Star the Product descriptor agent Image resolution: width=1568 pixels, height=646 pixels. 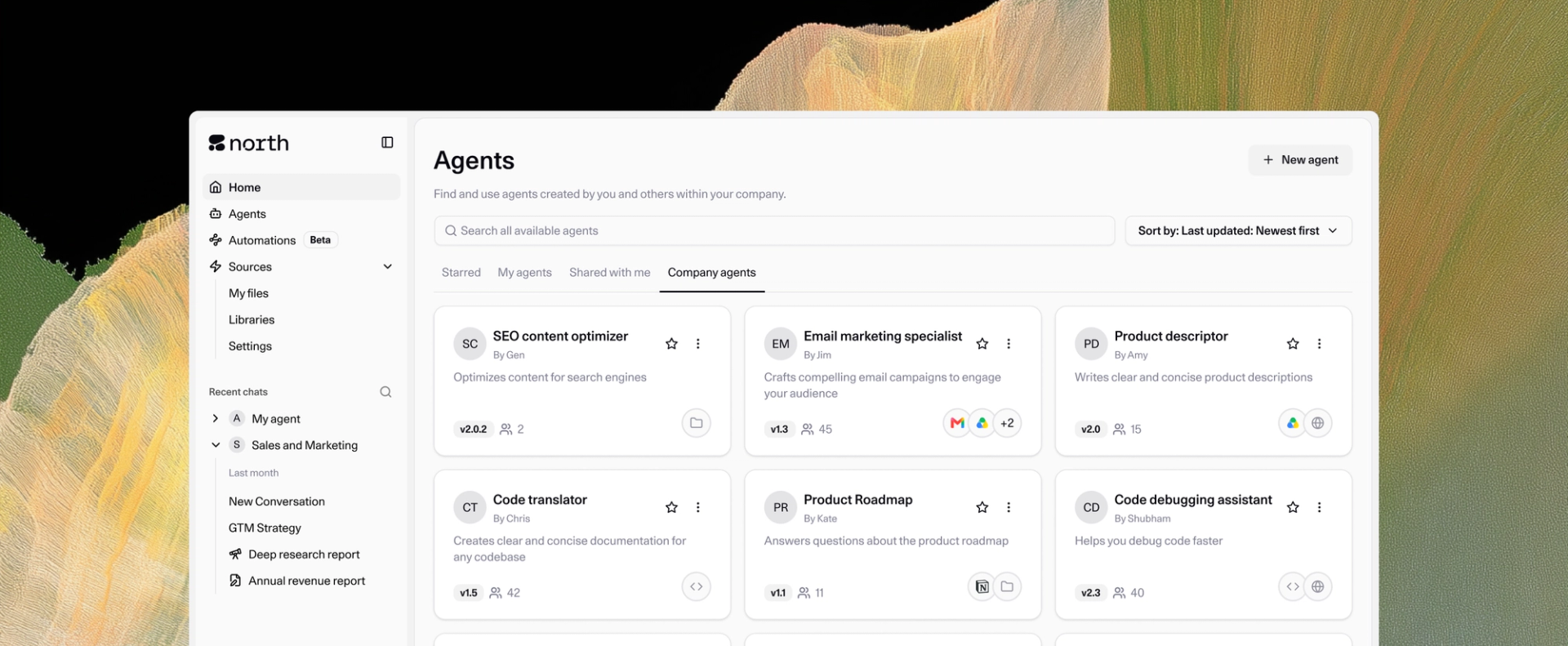point(1293,344)
